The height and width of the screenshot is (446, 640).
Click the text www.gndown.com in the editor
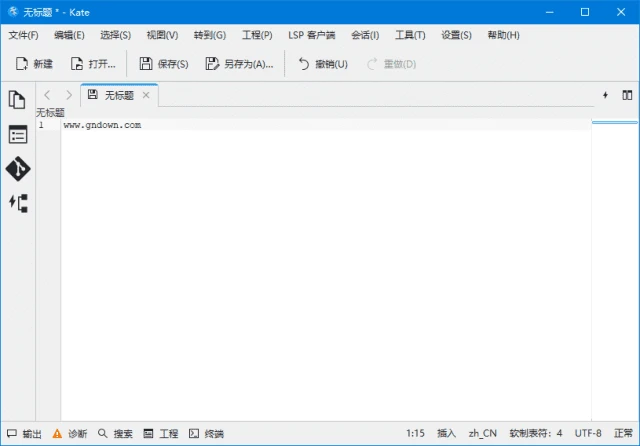pyautogui.click(x=102, y=125)
